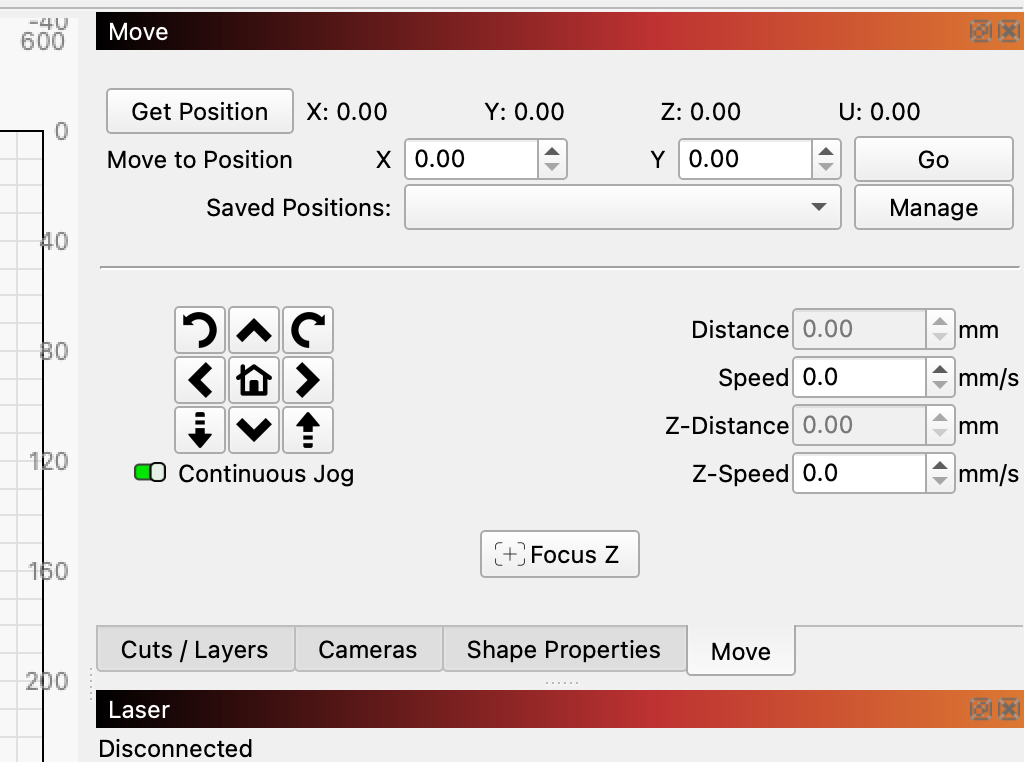Screen dimensions: 1024x762
Task: Click the Focus Z button
Action: tap(559, 555)
